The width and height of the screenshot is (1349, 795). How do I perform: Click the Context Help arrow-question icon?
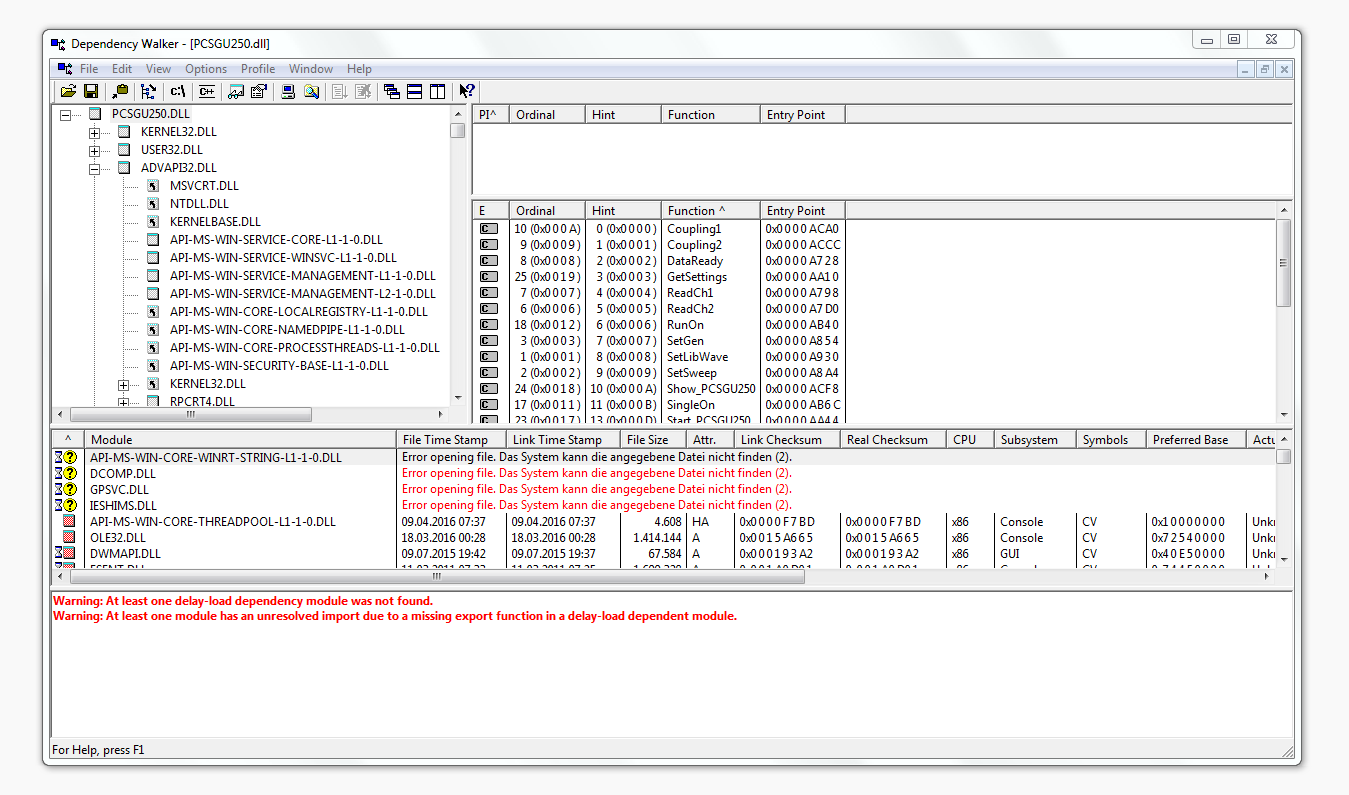tap(467, 91)
